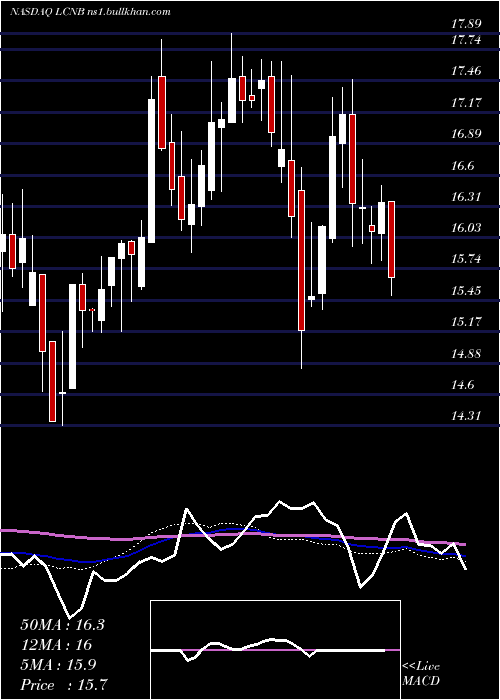This screenshot has width=500, height=700.
Task: Click the 5MA : 15.9 readout
Action: (58, 665)
